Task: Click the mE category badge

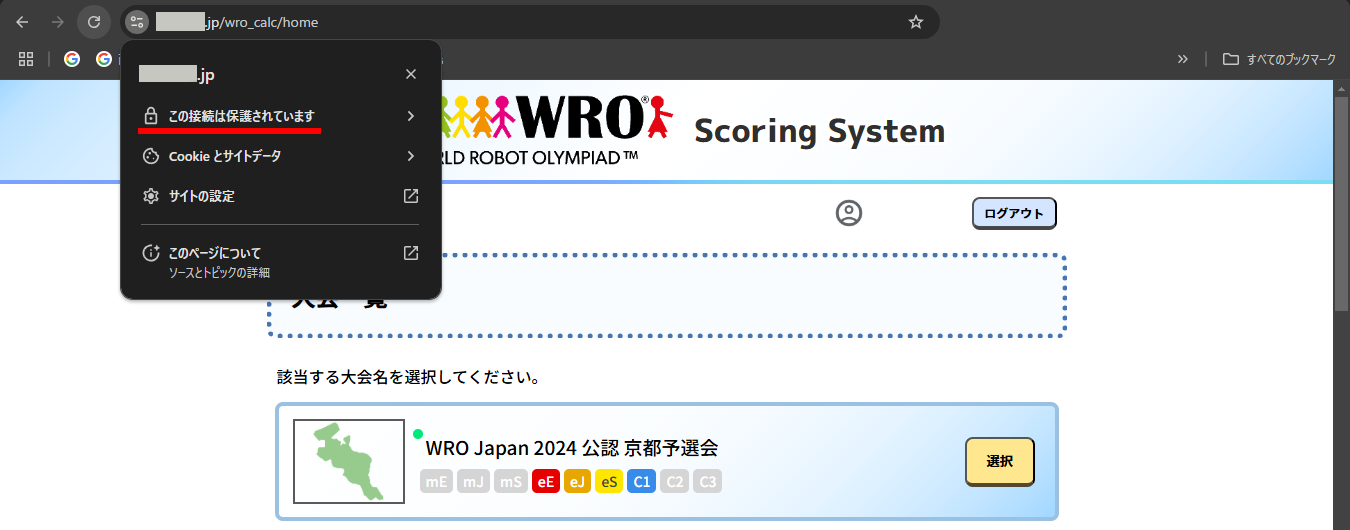Action: 437,482
